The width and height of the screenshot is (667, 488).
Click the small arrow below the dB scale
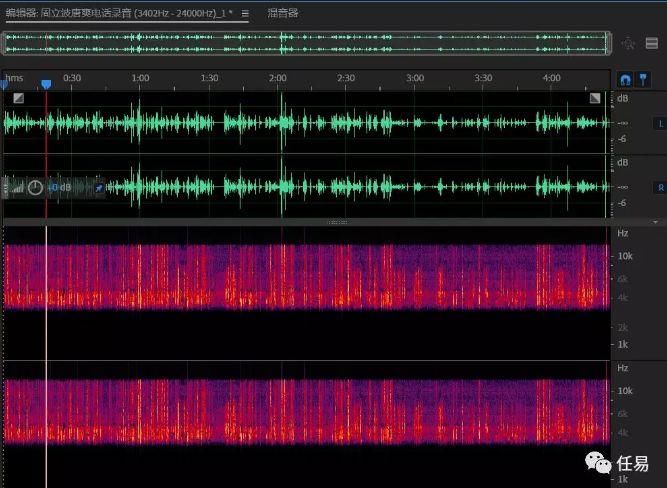click(655, 221)
